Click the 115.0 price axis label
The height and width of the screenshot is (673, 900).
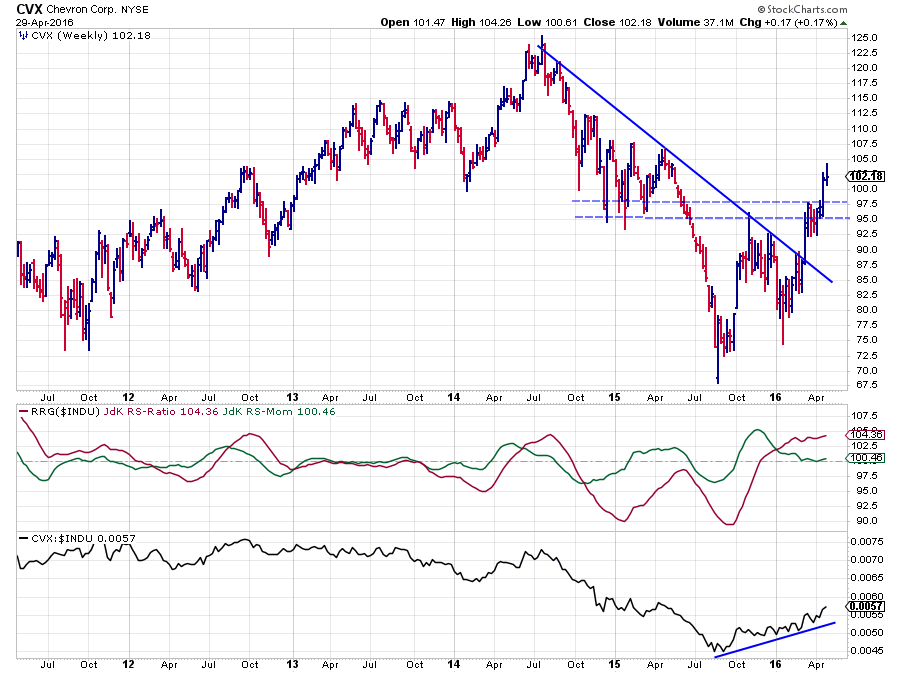(864, 98)
